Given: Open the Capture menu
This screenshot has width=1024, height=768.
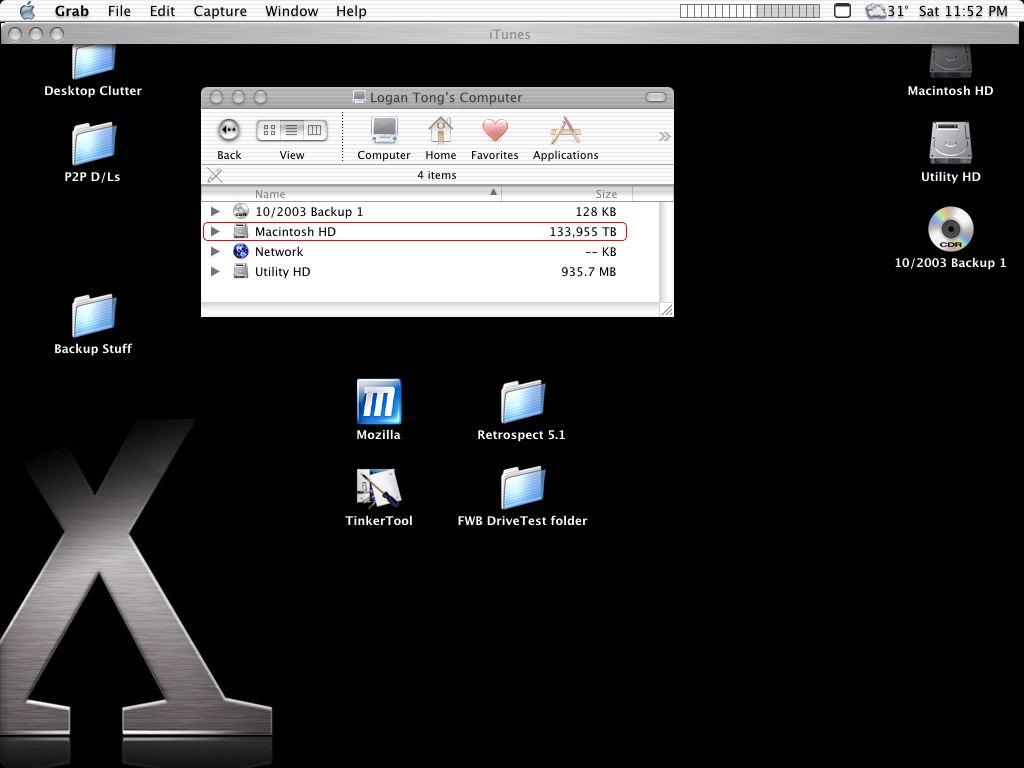Looking at the screenshot, I should (x=220, y=11).
